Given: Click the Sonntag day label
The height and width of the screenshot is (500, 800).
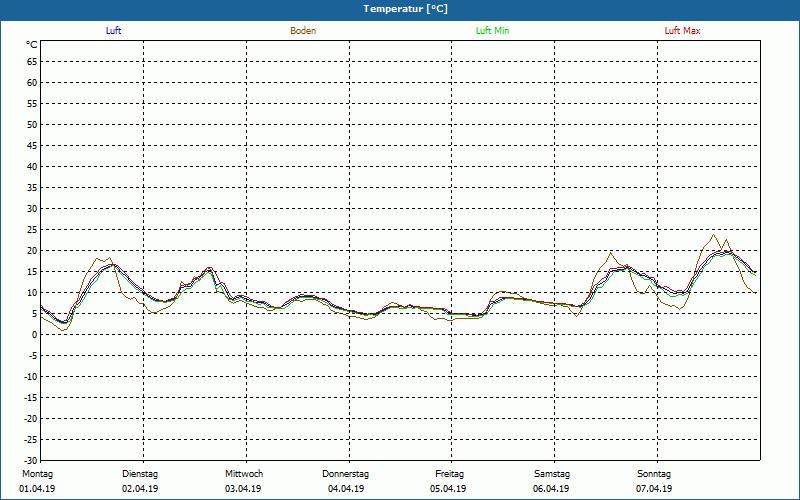Looking at the screenshot, I should [654, 474].
